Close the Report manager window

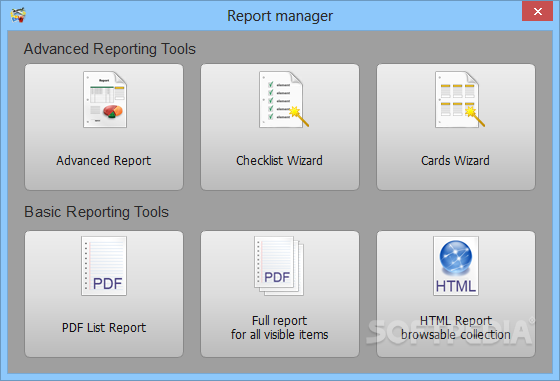click(x=538, y=11)
